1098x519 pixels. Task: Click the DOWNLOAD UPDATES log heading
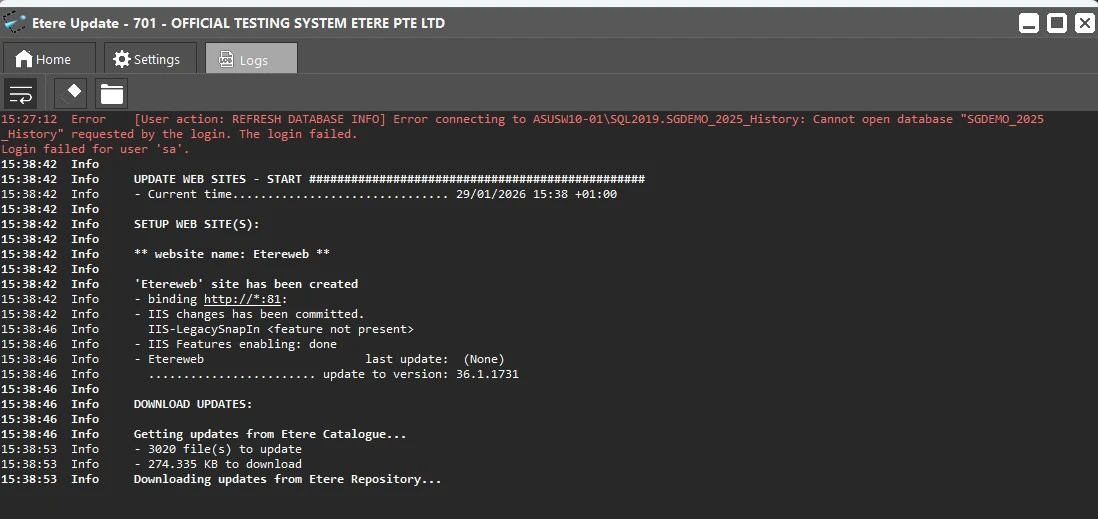[x=193, y=404]
